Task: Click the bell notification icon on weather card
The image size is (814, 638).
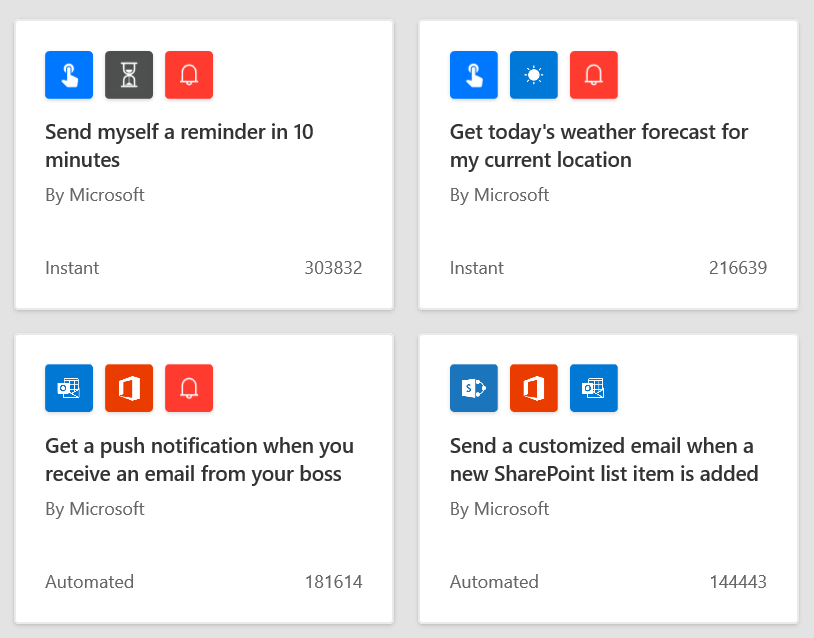Action: [x=594, y=75]
